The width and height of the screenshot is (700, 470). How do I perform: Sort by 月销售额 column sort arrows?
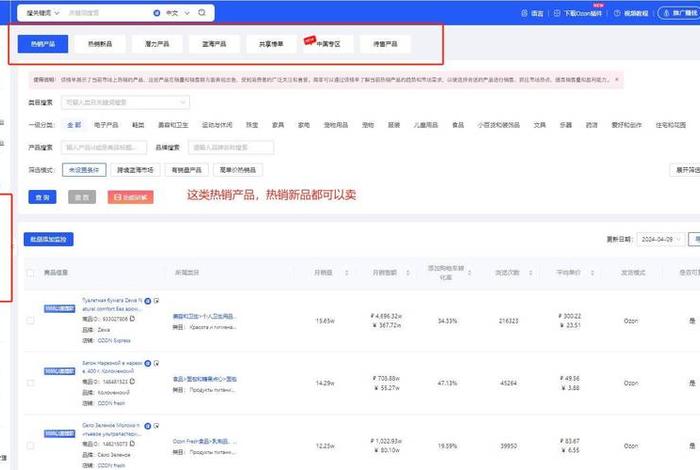408,273
